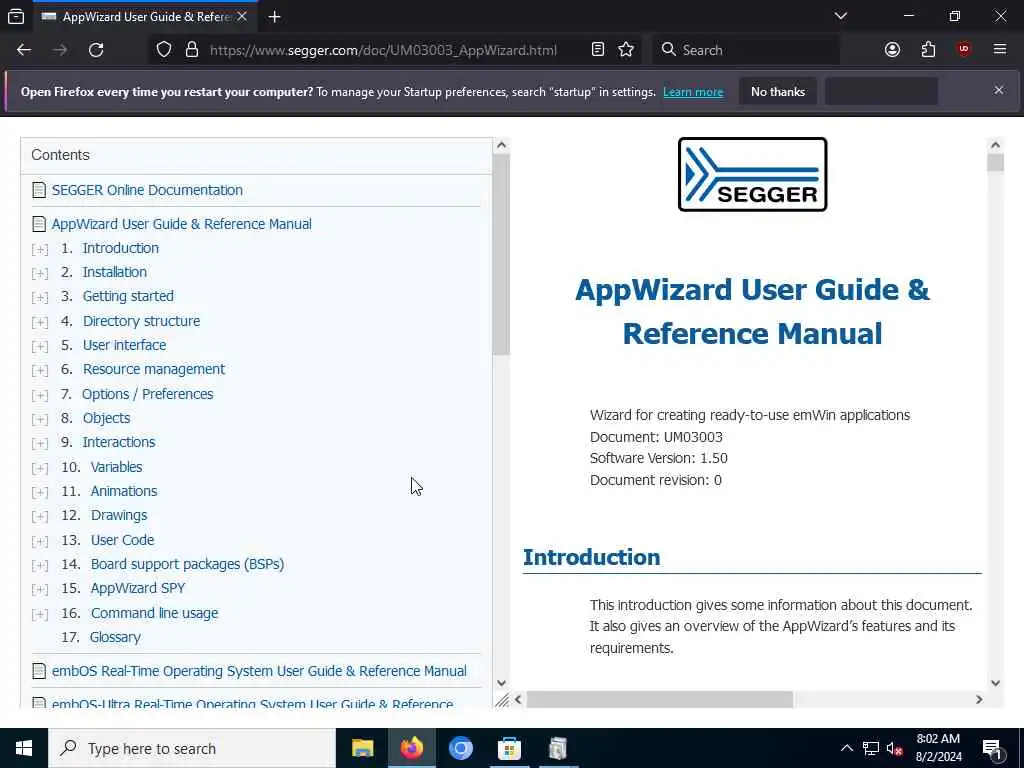Expand the 4. Directory structure section
1024x768 pixels.
pyautogui.click(x=40, y=322)
